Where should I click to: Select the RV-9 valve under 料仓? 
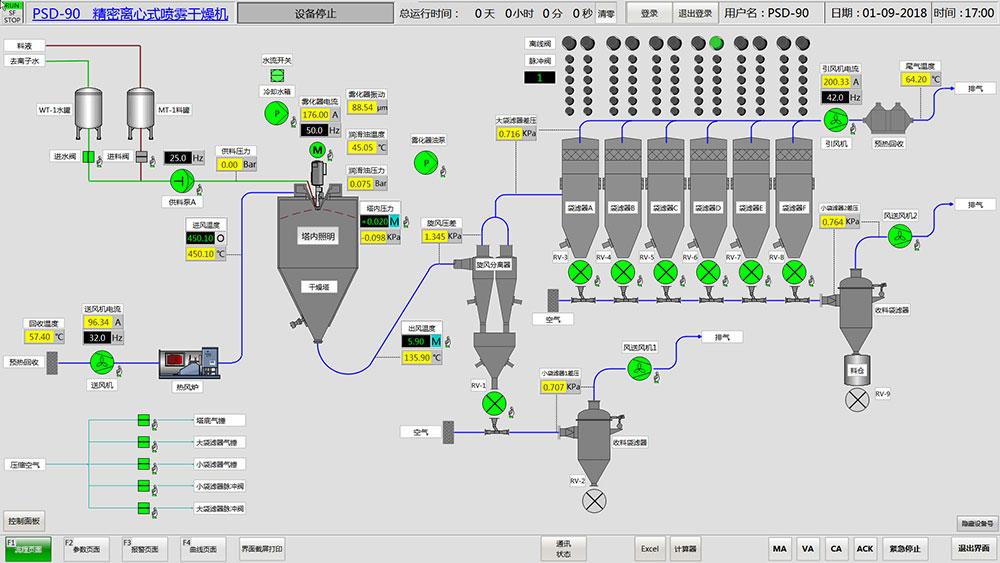857,400
